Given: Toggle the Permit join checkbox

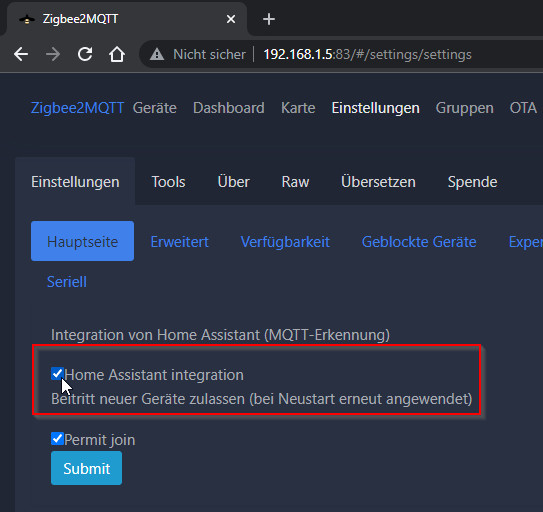Looking at the screenshot, I should [57, 439].
